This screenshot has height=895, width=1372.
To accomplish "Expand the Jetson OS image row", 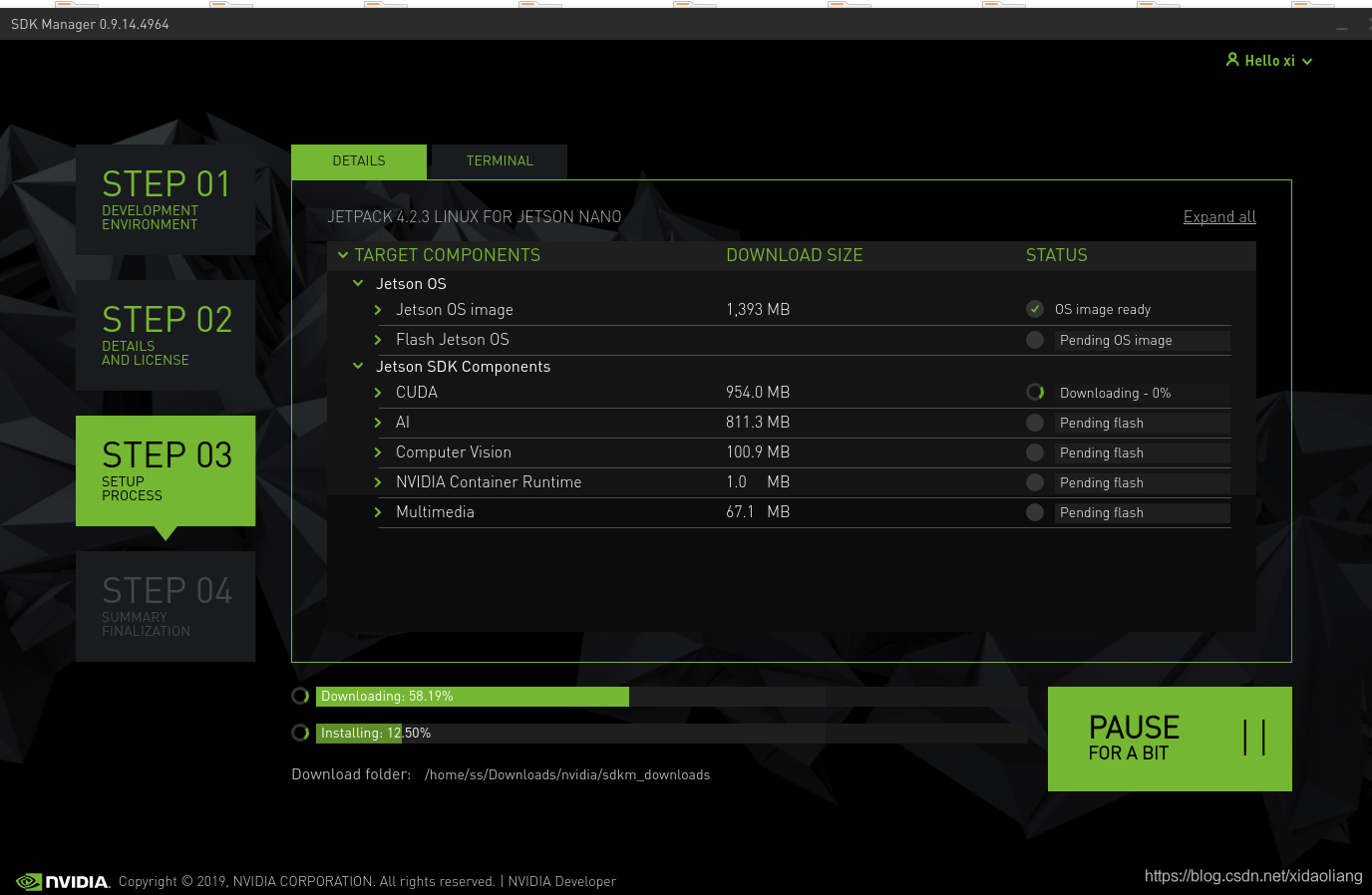I will pyautogui.click(x=378, y=310).
